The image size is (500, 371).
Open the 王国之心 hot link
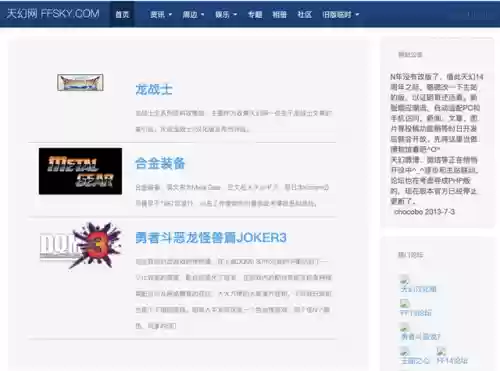pos(415,361)
